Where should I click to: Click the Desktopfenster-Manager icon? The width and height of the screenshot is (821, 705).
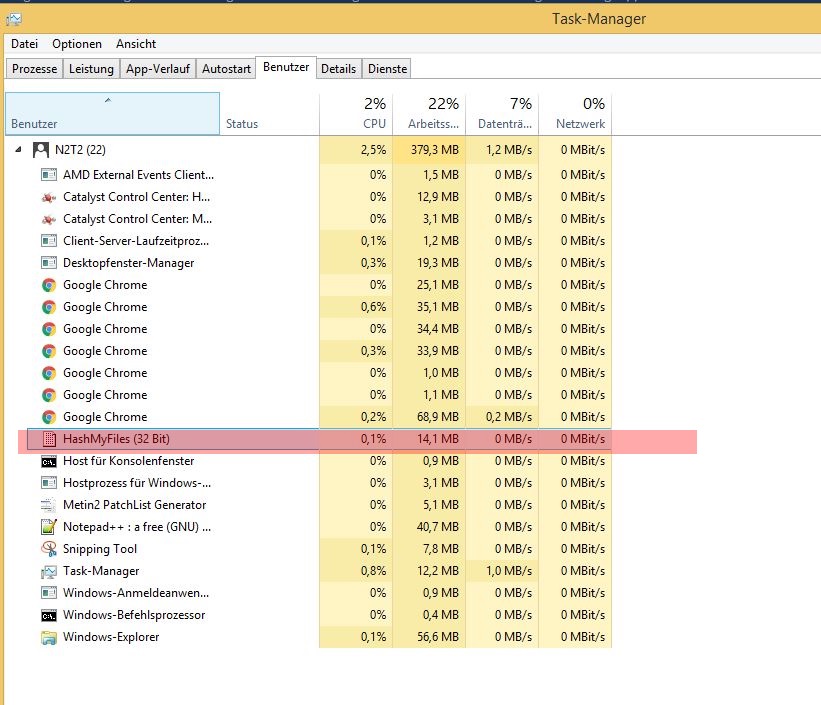pos(49,263)
